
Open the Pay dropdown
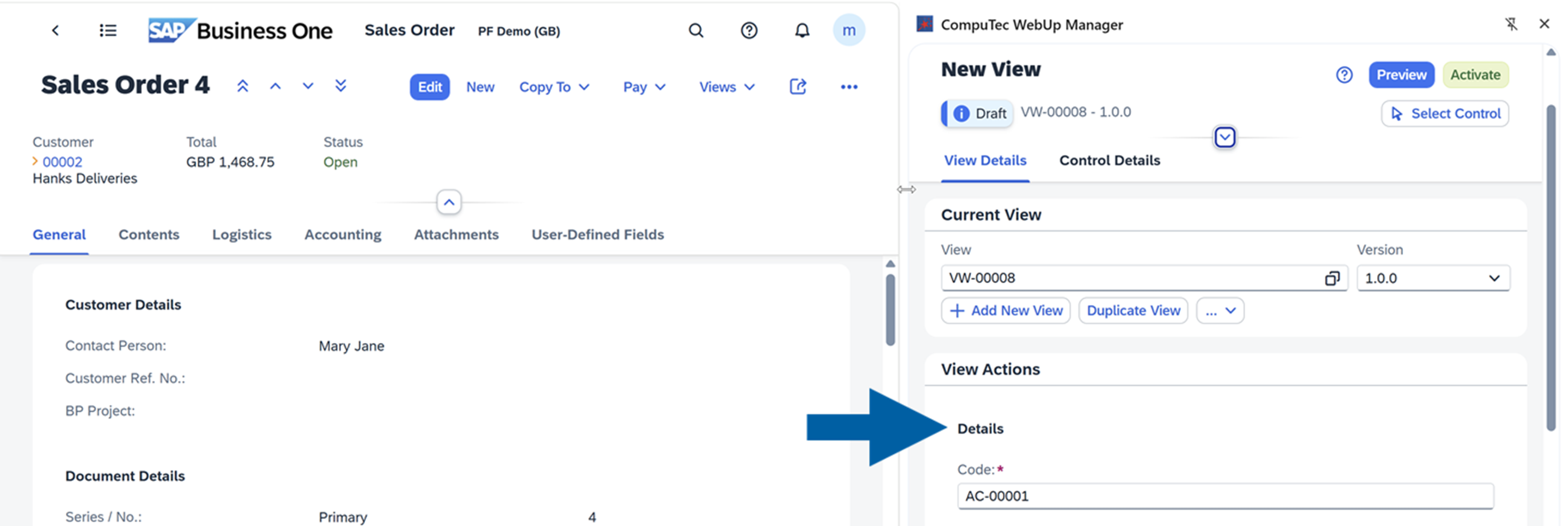pyautogui.click(x=644, y=87)
